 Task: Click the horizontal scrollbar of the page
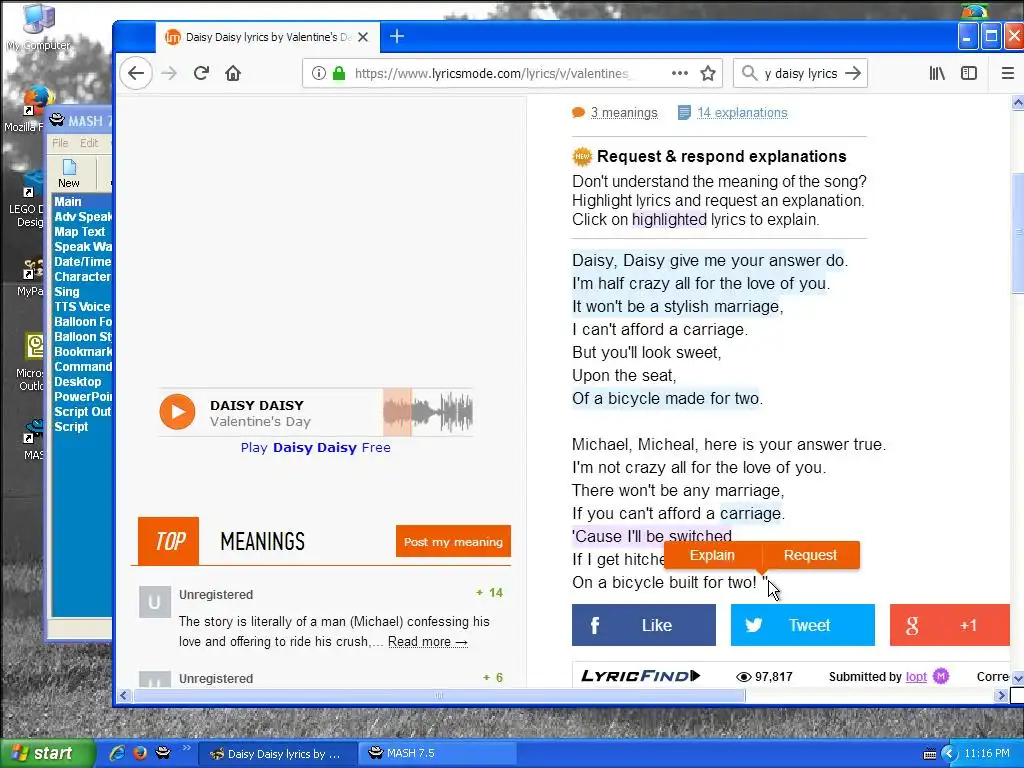pos(439,696)
